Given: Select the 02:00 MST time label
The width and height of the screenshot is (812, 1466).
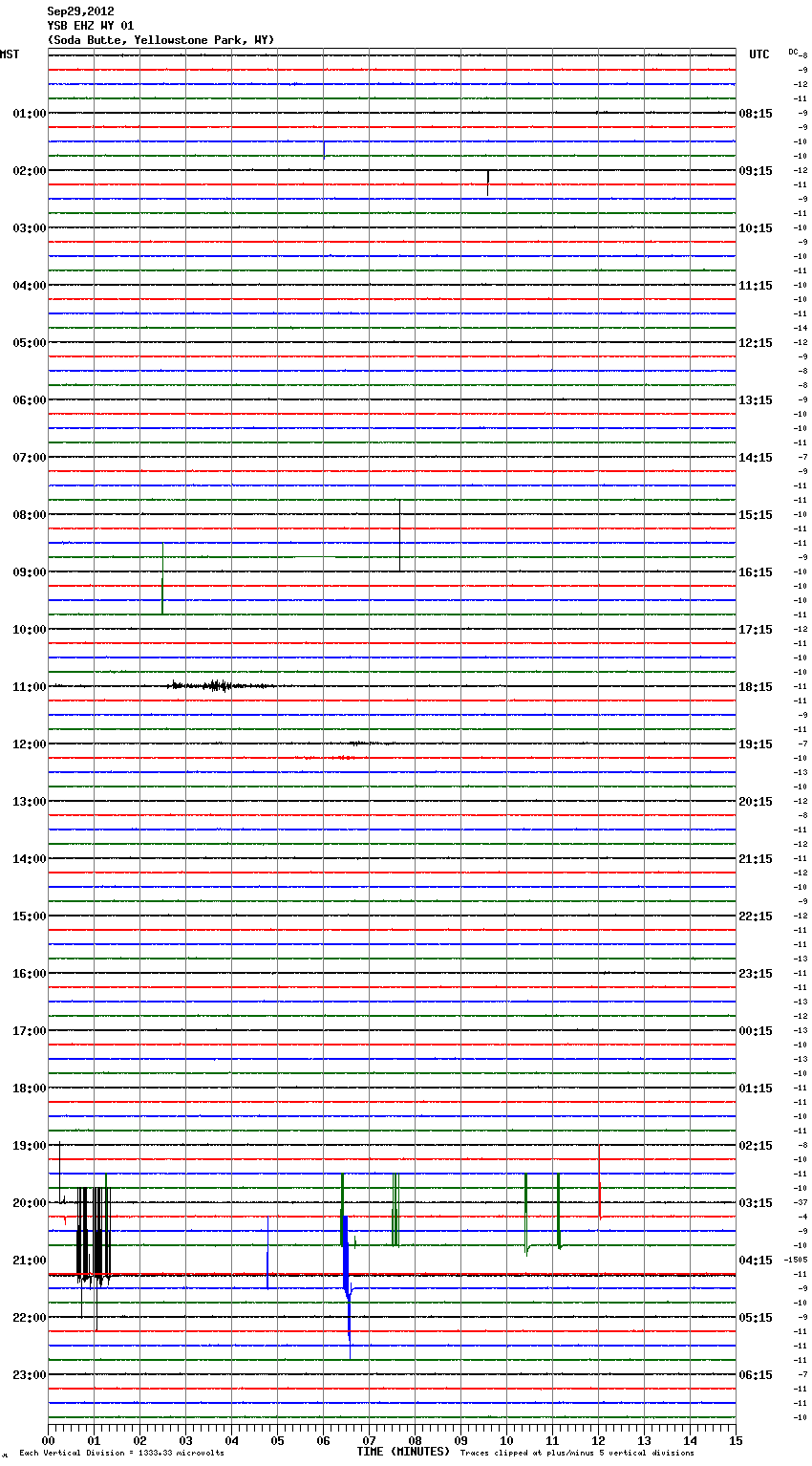Looking at the screenshot, I should (x=30, y=171).
